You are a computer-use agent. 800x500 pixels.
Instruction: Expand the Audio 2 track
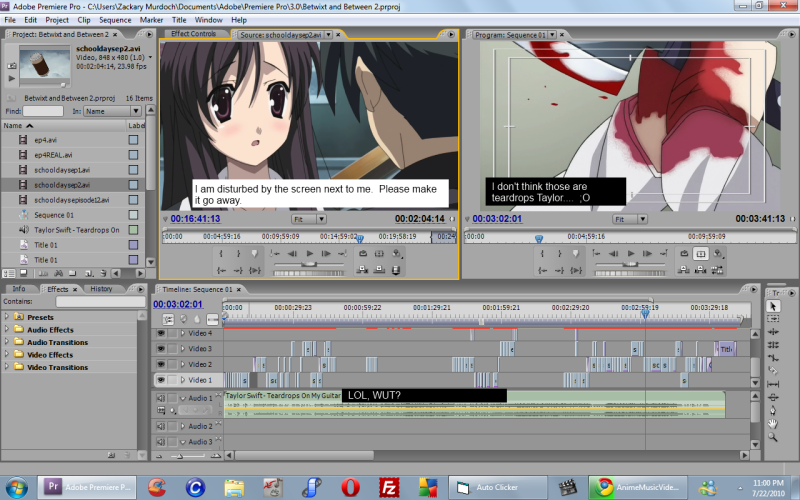tap(183, 426)
